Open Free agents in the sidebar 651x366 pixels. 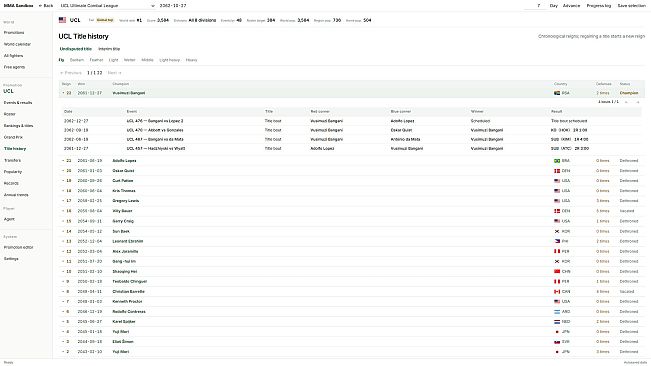[x=14, y=67]
